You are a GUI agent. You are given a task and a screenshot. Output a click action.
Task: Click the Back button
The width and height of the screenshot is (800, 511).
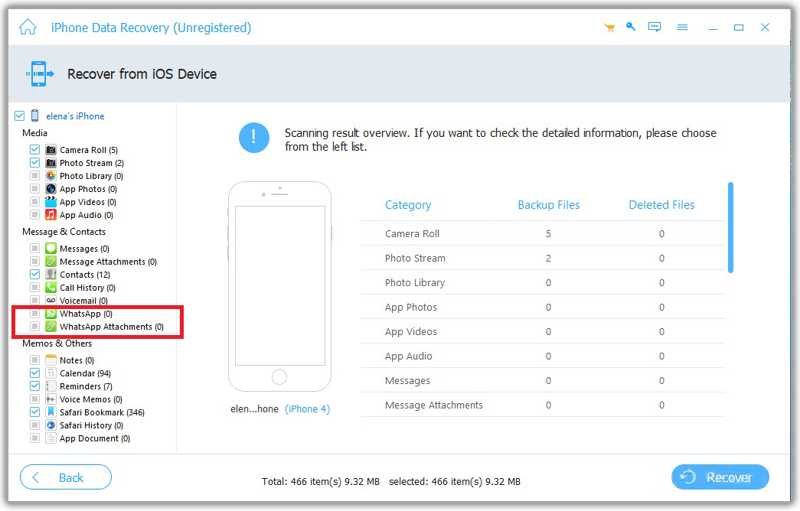pyautogui.click(x=65, y=477)
